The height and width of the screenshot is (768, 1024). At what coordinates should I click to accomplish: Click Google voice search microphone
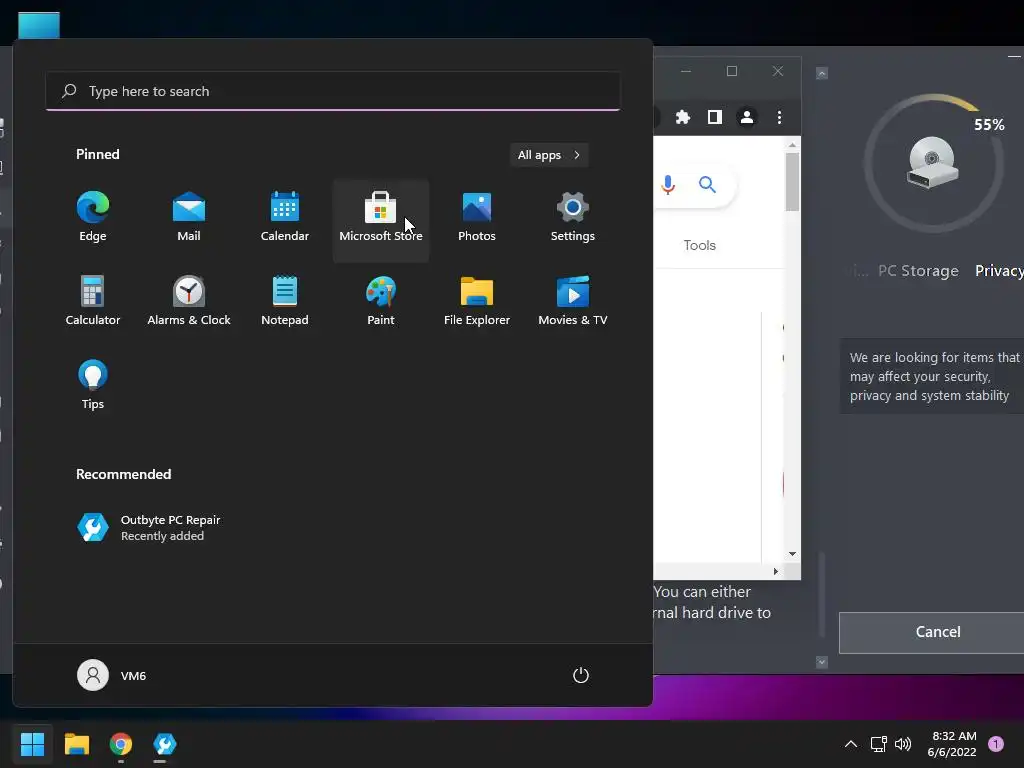point(667,185)
